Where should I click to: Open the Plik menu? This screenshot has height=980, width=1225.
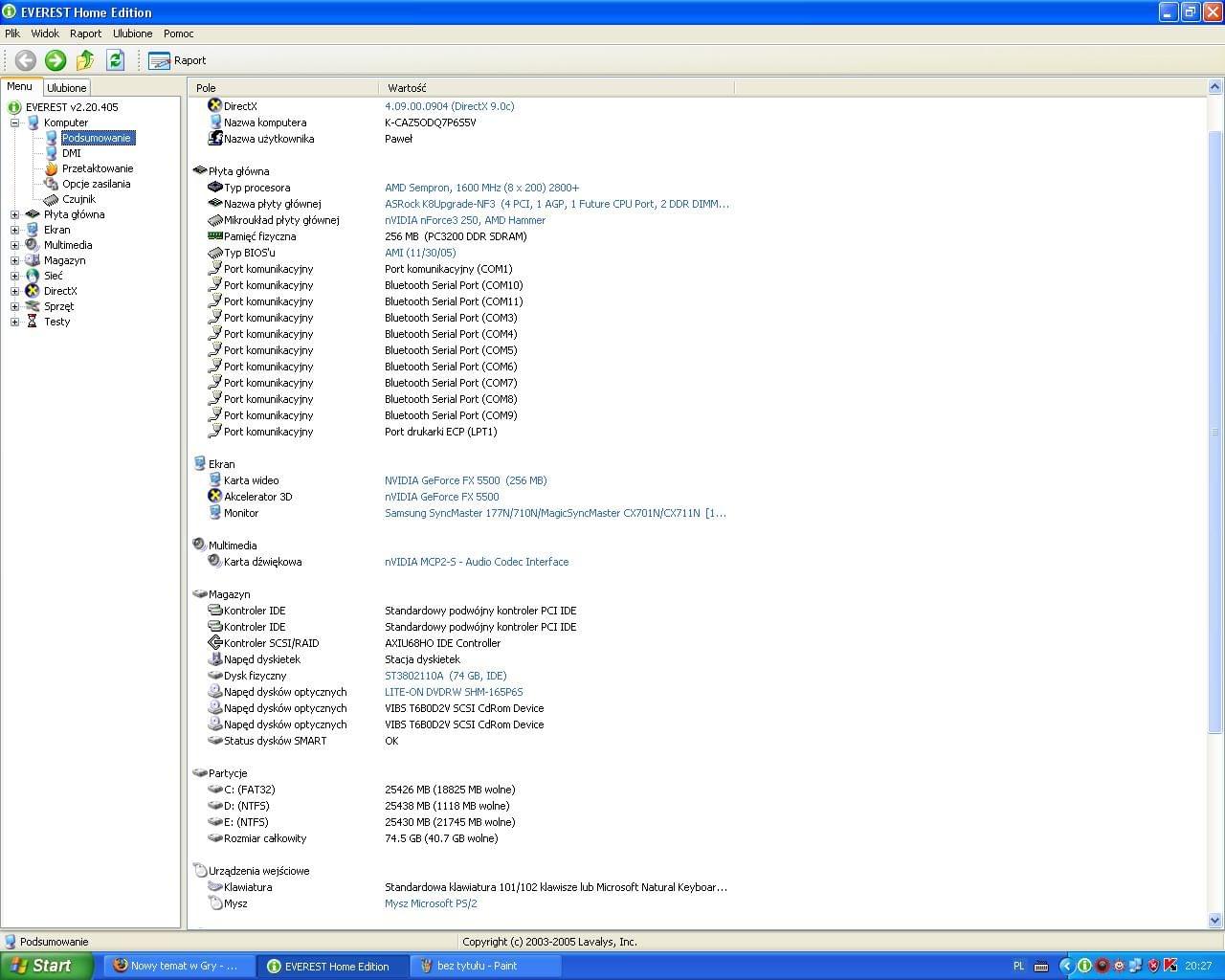click(12, 33)
